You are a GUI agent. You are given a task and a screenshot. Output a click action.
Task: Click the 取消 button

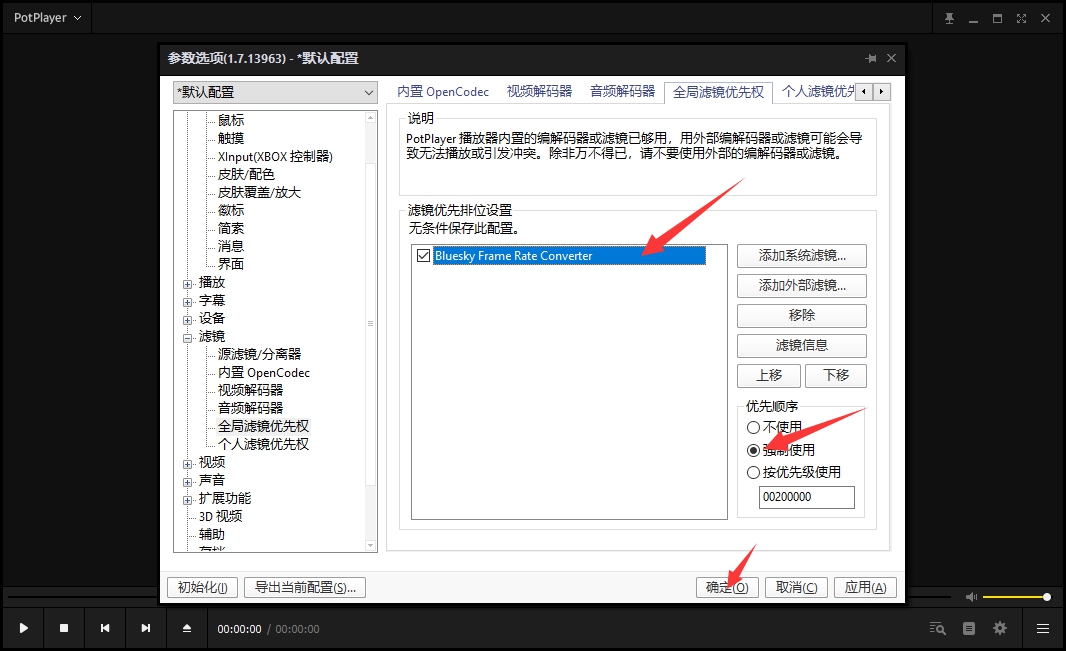[796, 587]
